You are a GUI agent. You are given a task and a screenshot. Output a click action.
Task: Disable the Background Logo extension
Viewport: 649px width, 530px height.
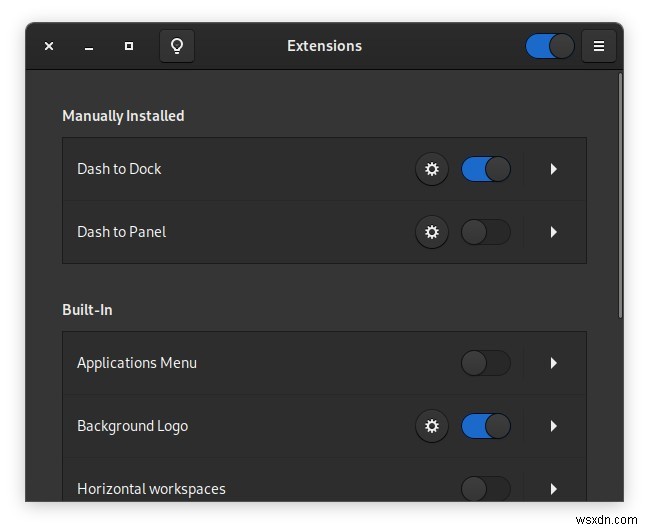pyautogui.click(x=486, y=426)
